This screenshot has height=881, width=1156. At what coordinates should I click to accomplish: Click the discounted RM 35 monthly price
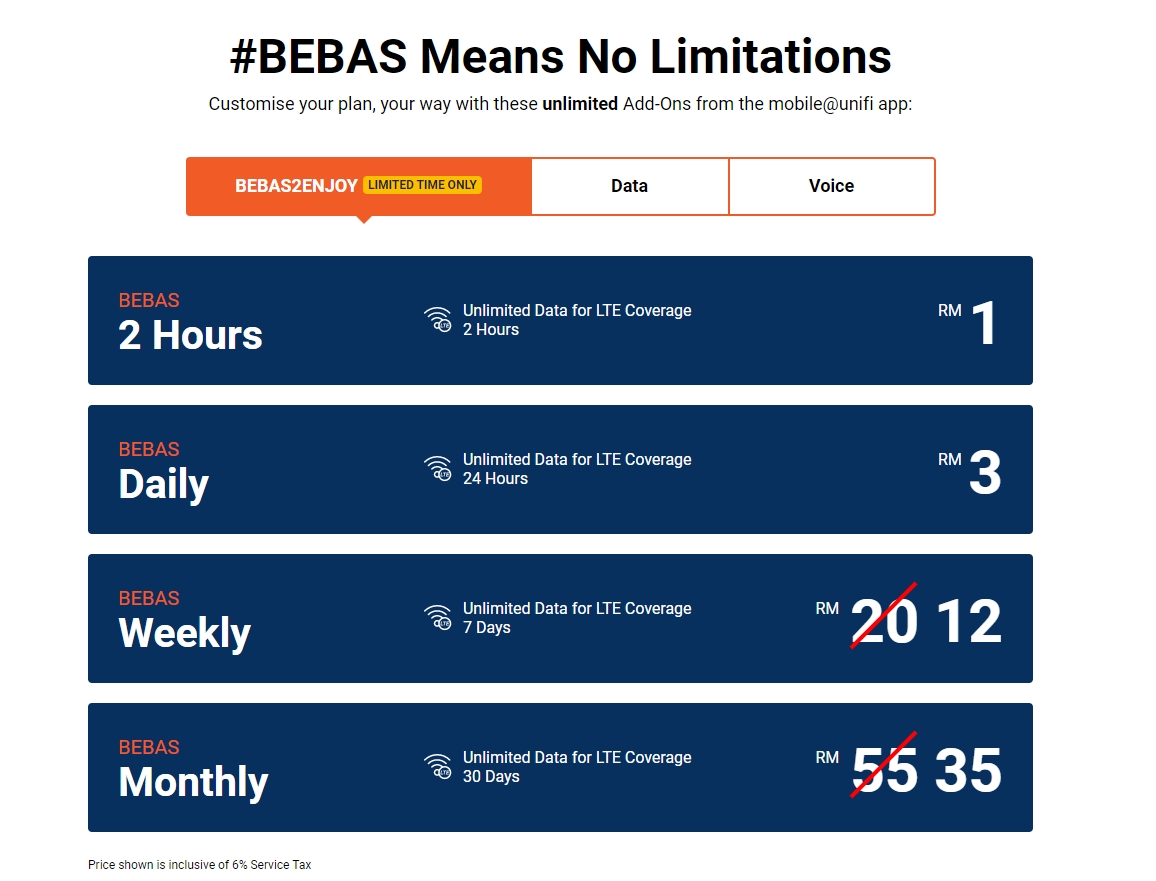click(x=968, y=770)
